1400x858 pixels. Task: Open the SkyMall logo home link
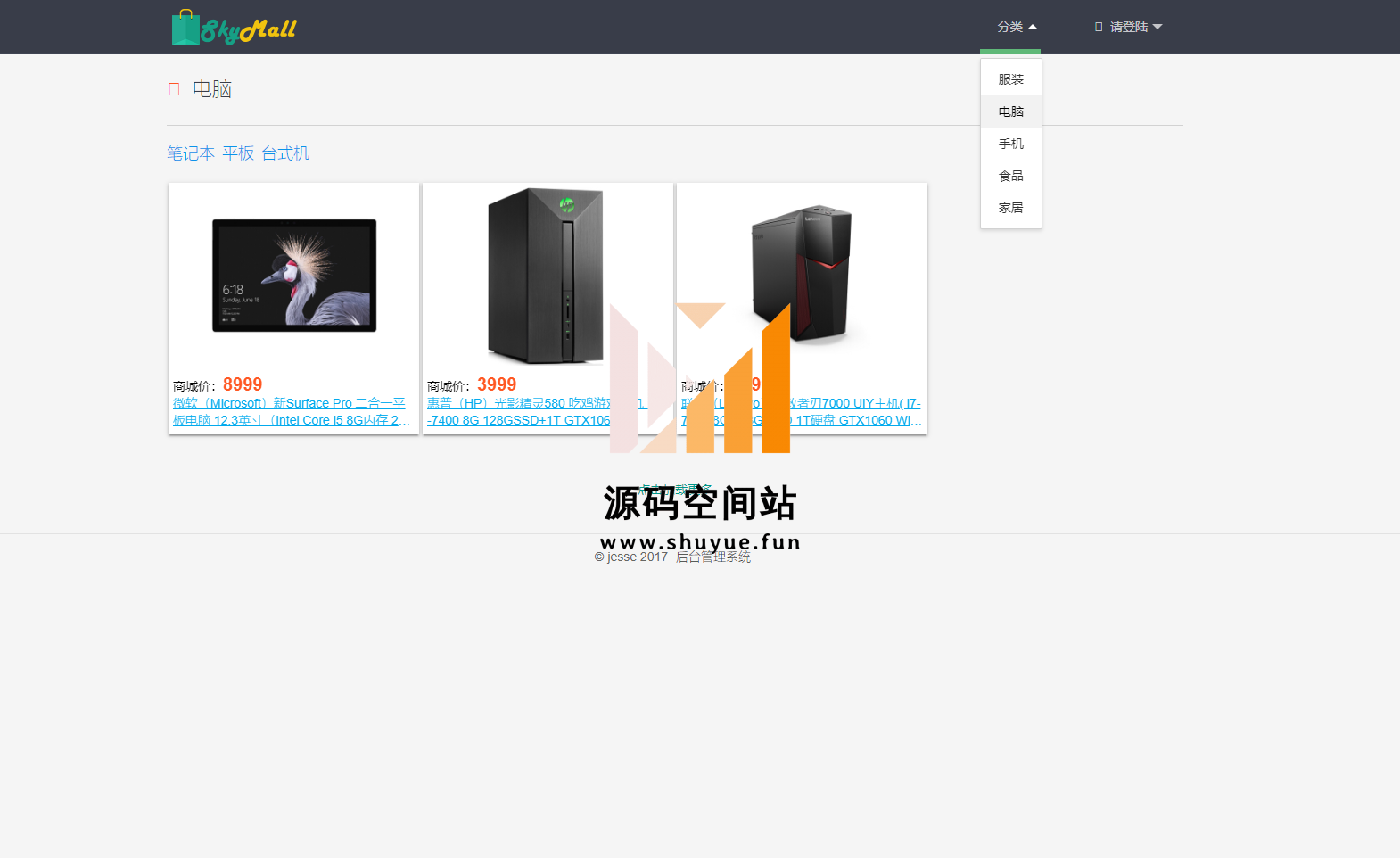[234, 28]
